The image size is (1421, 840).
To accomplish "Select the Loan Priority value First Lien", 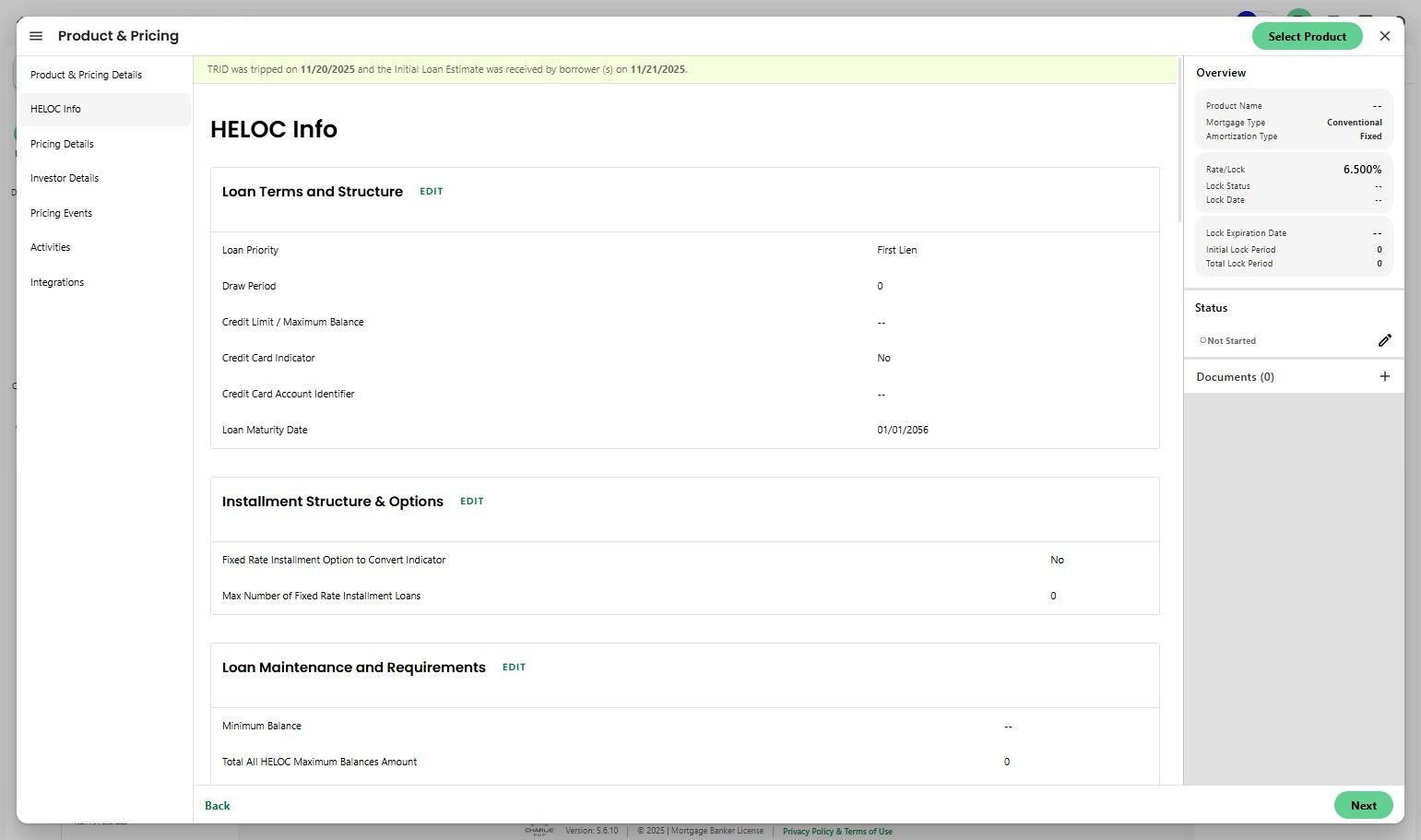I will tap(896, 250).
